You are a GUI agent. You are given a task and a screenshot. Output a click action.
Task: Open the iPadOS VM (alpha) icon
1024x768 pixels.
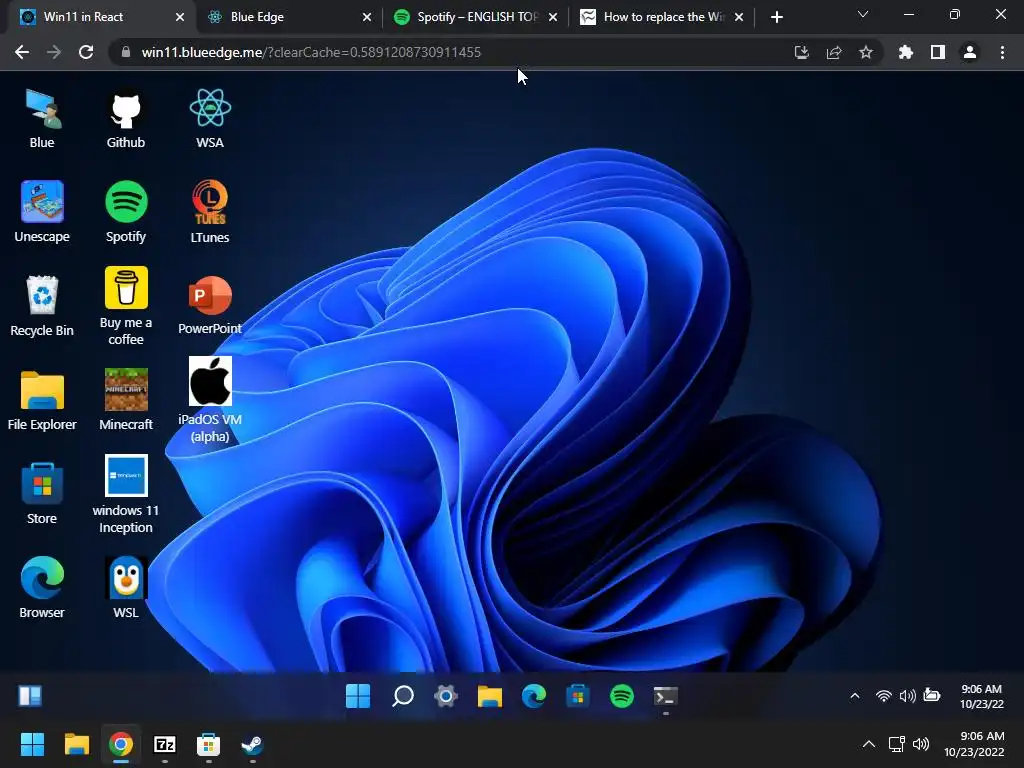210,400
